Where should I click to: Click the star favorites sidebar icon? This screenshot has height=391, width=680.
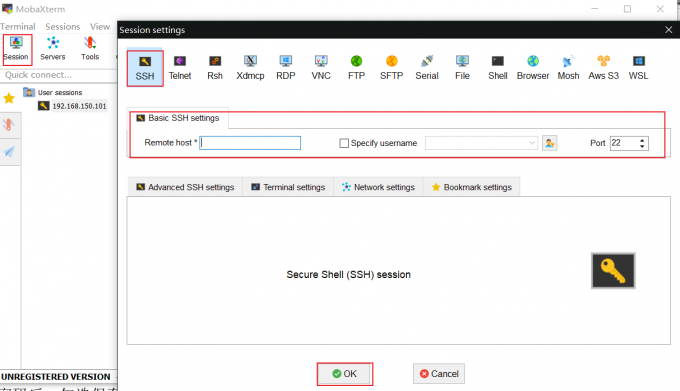[x=9, y=98]
